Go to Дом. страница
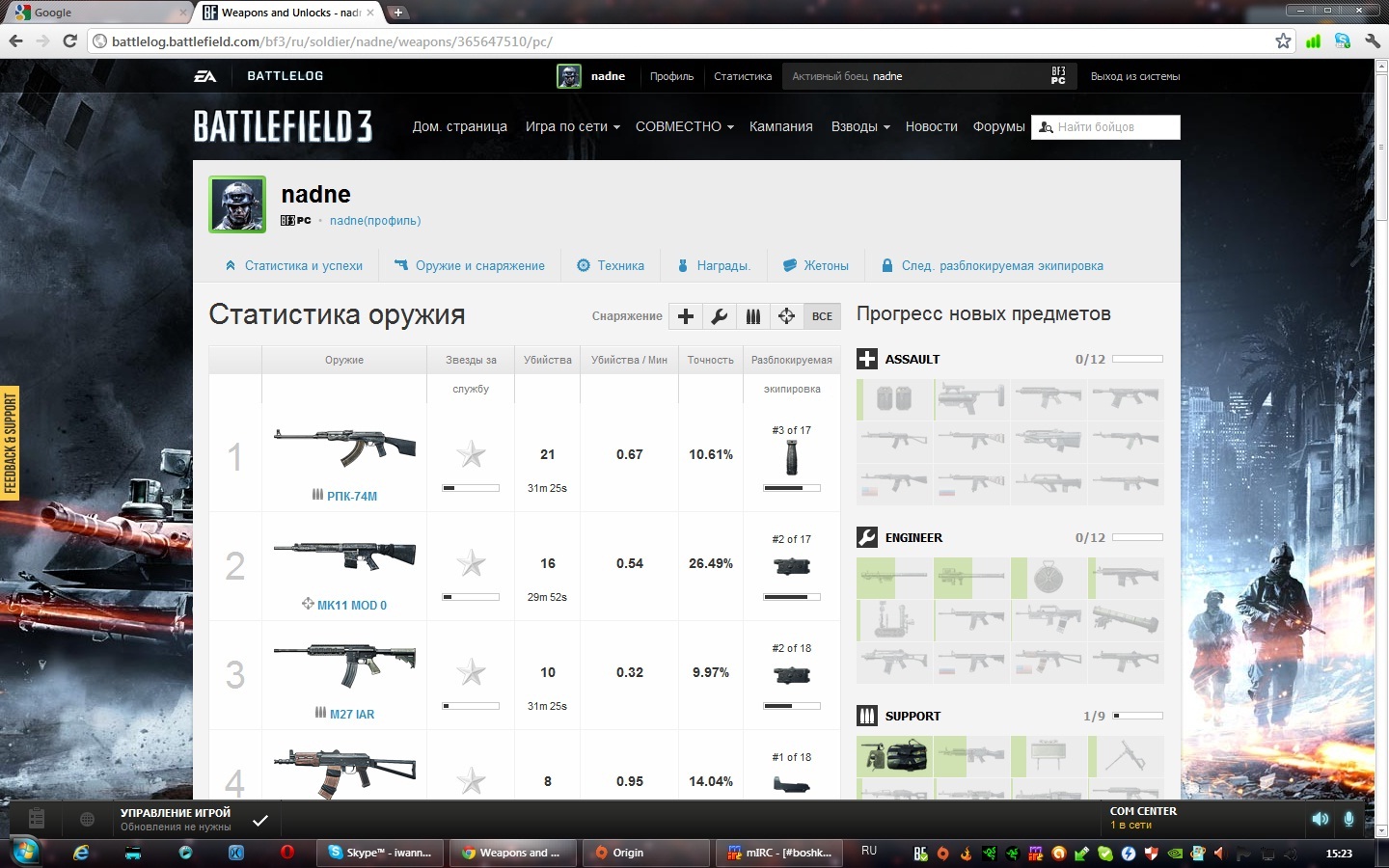1389x868 pixels. point(459,126)
